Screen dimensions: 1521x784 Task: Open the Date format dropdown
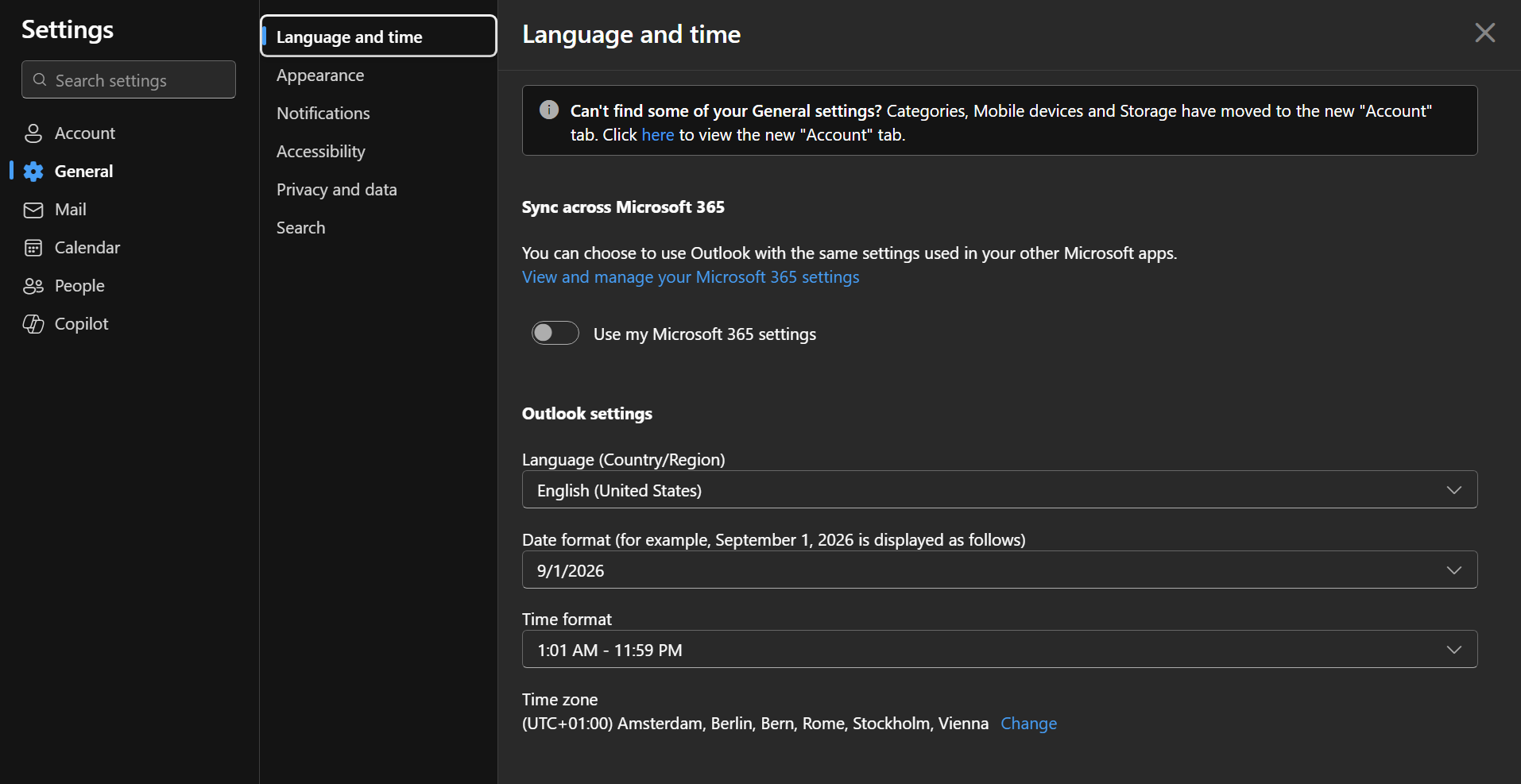coord(999,570)
